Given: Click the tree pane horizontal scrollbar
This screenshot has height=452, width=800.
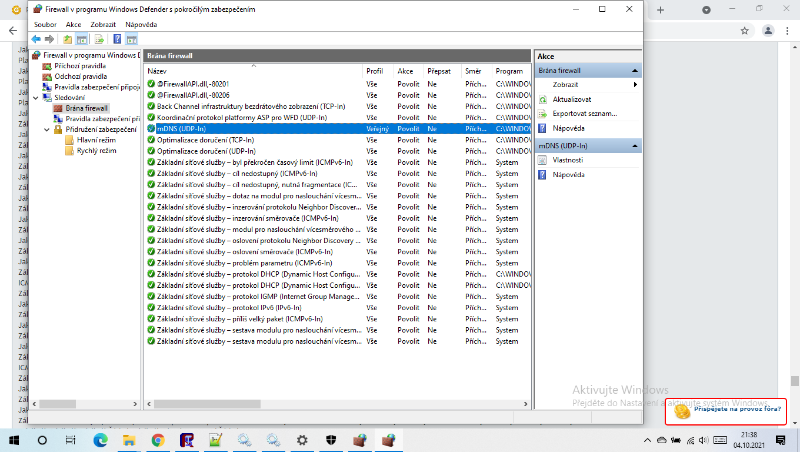Looking at the screenshot, I should [x=58, y=404].
